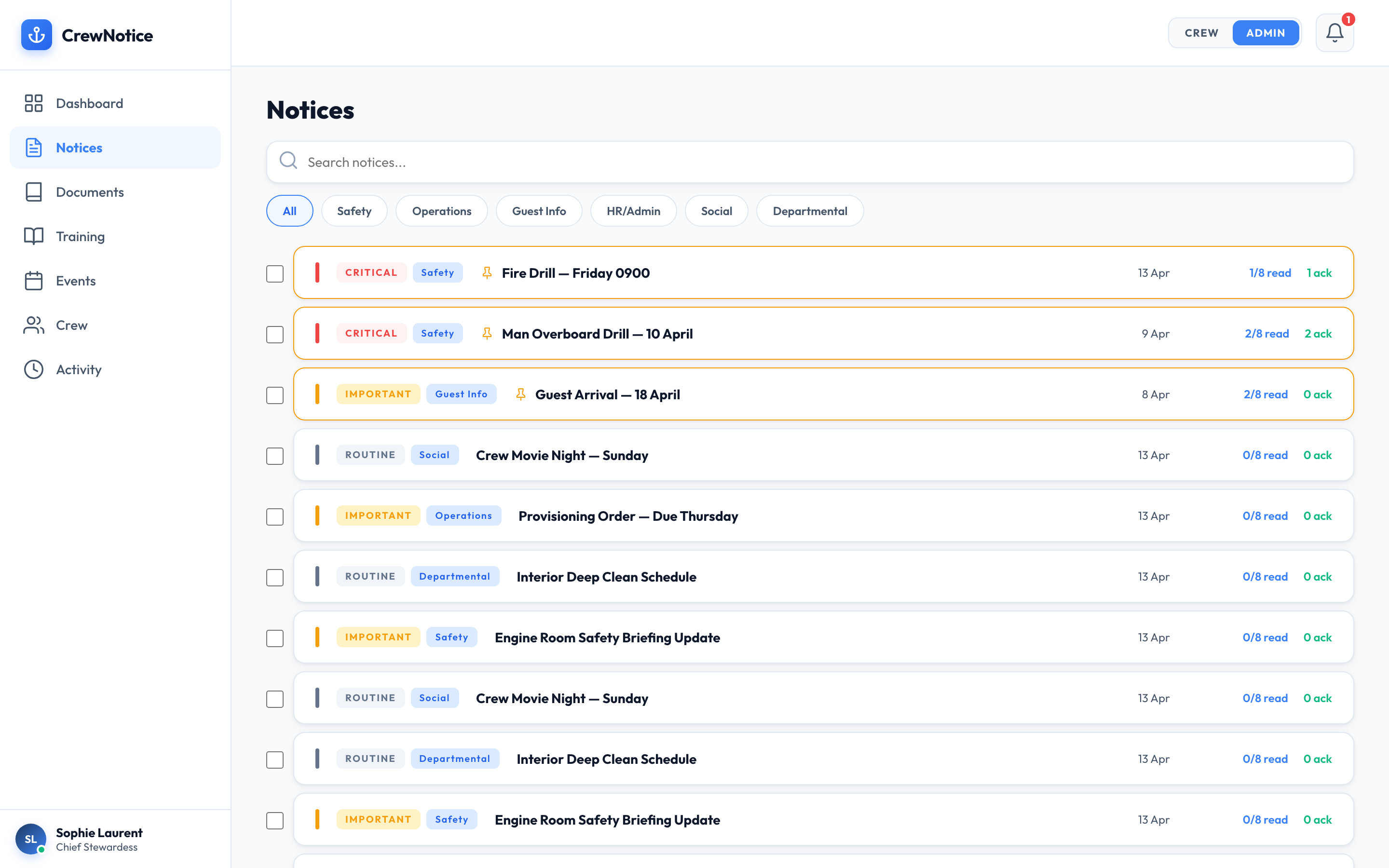
Task: Select the Provisioning Order notice checkbox
Action: coord(275,516)
